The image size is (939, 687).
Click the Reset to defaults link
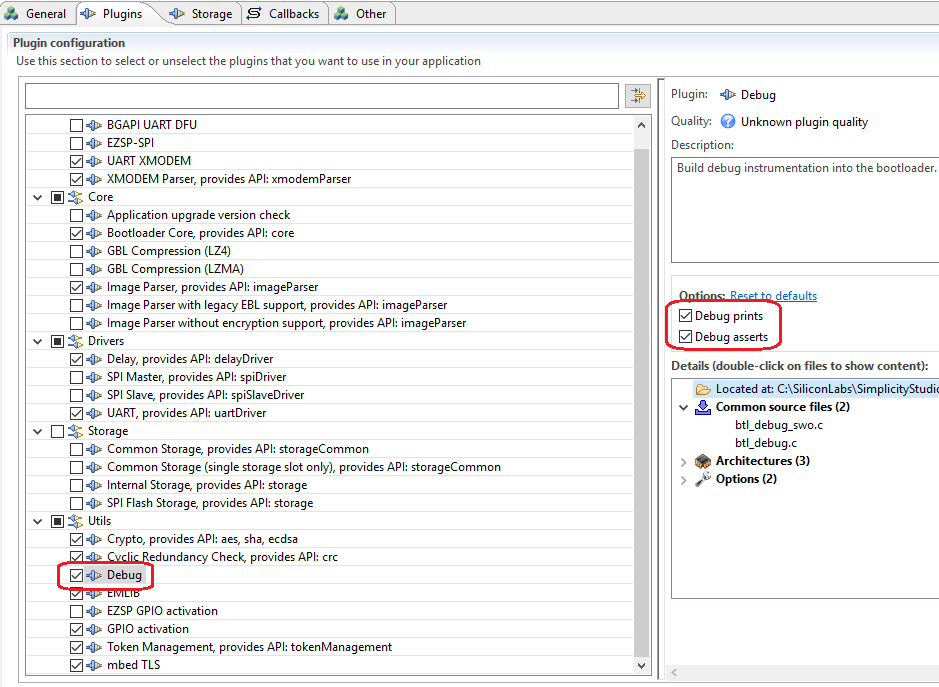click(x=773, y=296)
